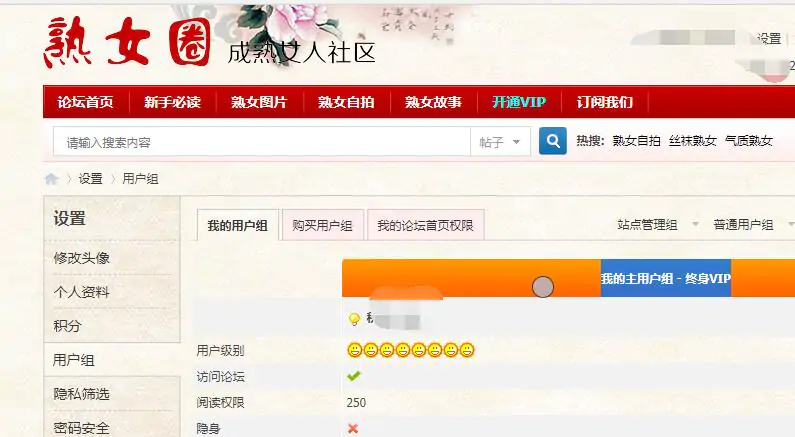Click 设置 in the breadcrumb

pyautogui.click(x=90, y=178)
